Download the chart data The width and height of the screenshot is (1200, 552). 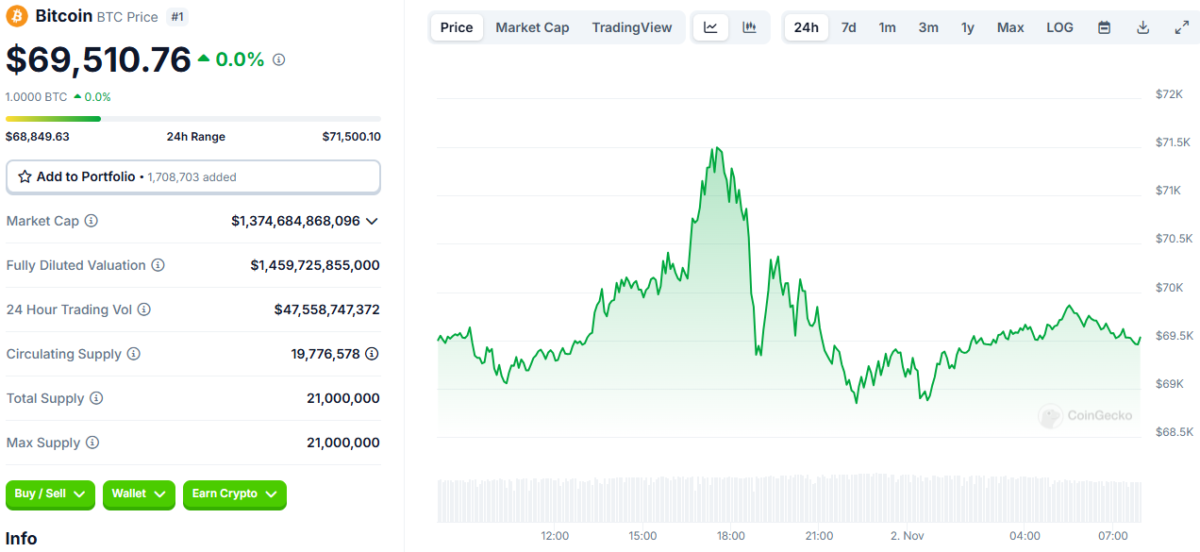click(1143, 28)
